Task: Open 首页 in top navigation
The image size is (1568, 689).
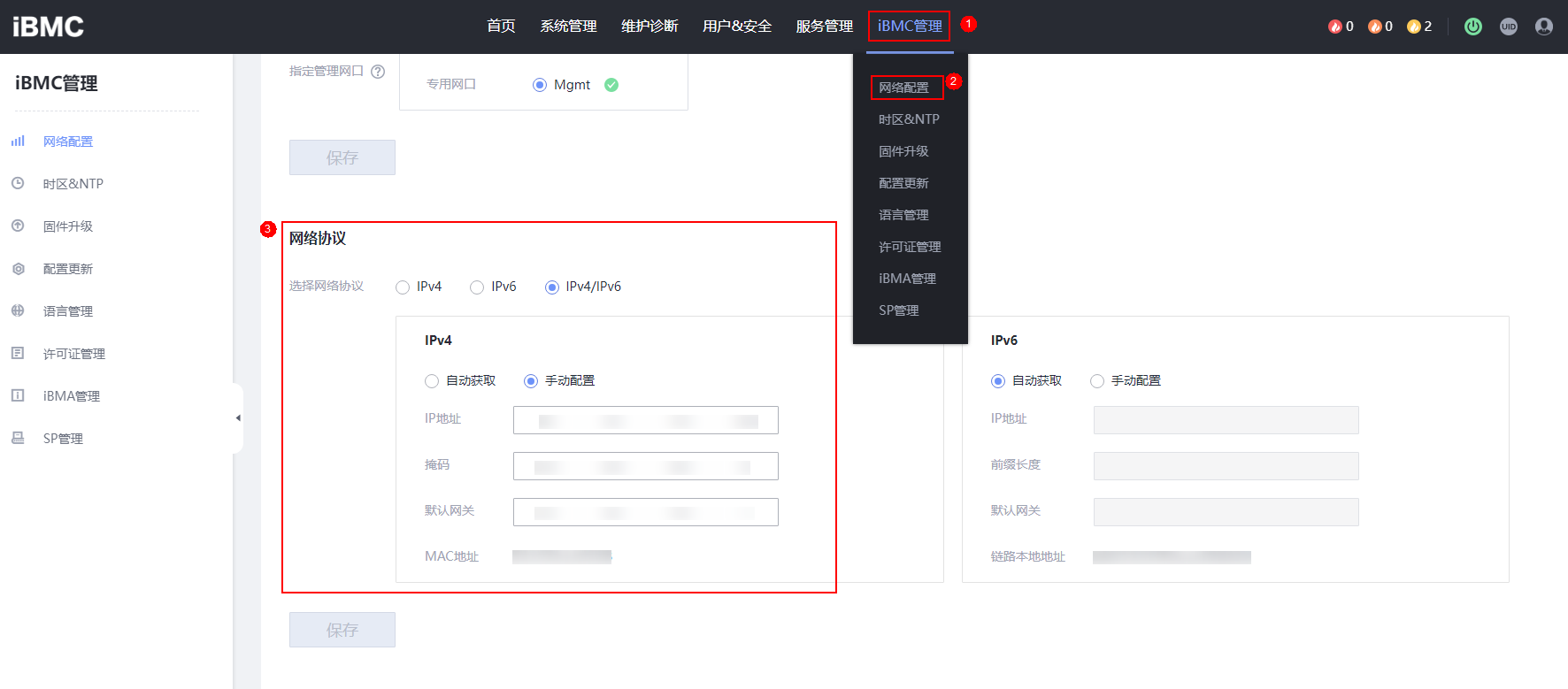Action: (501, 27)
